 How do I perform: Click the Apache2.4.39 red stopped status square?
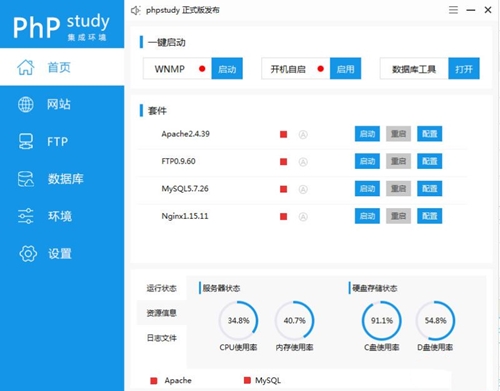(284, 134)
